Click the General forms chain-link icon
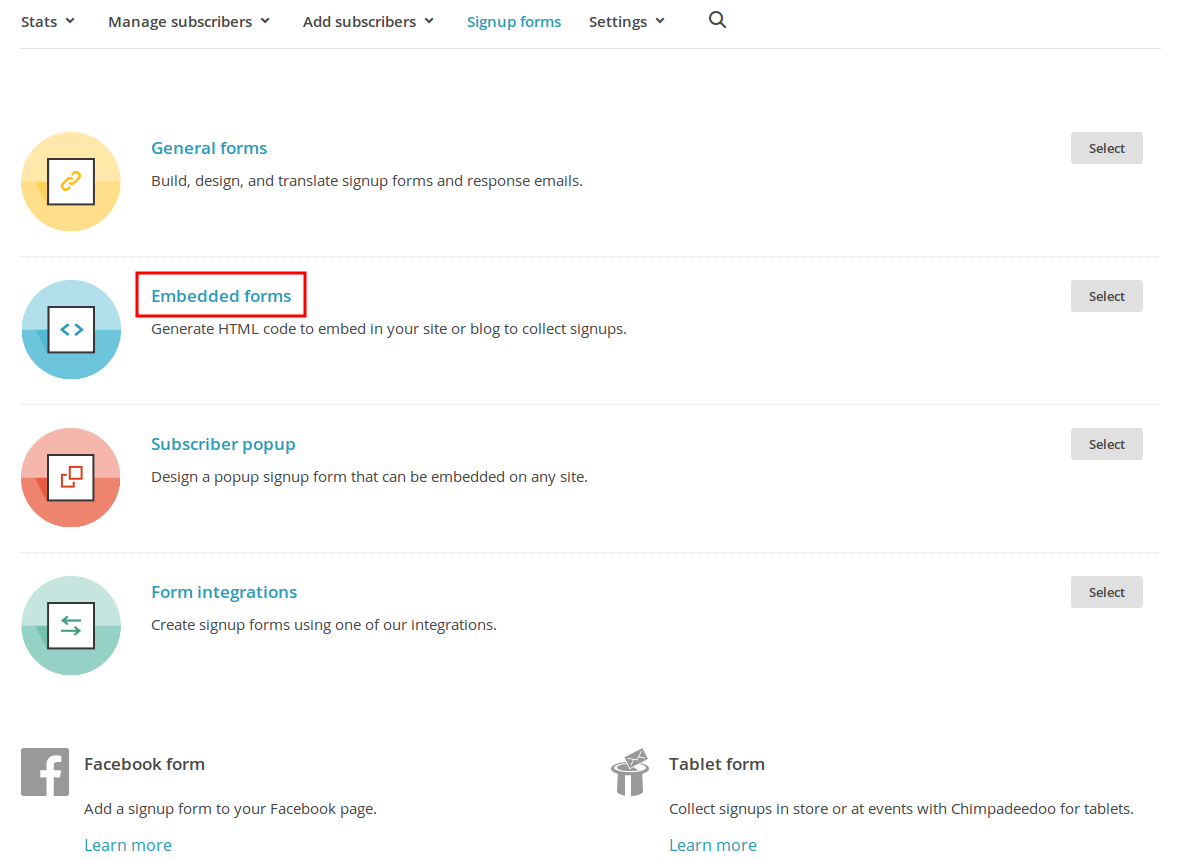This screenshot has height=861, width=1191. click(71, 182)
